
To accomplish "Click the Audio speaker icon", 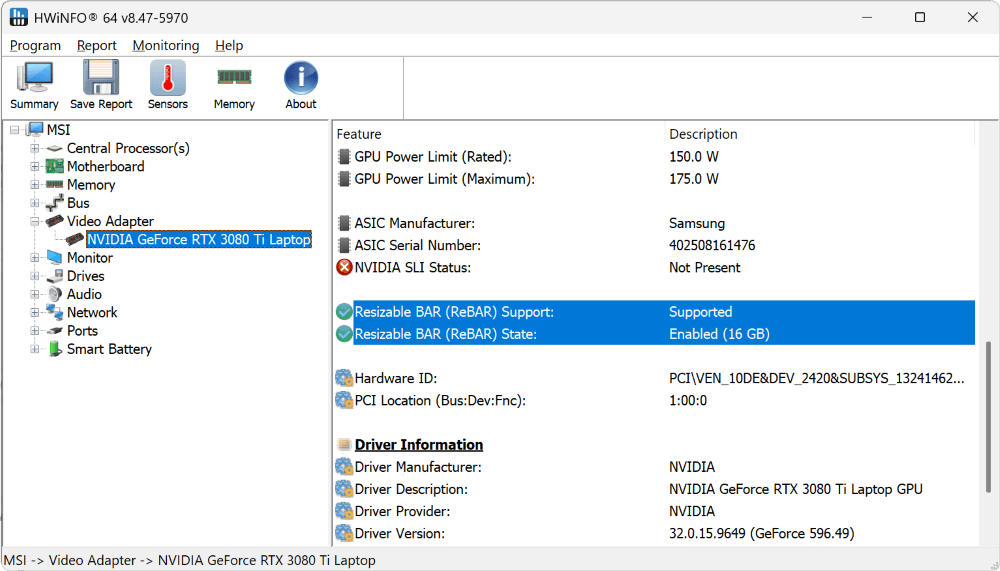I will coord(55,295).
